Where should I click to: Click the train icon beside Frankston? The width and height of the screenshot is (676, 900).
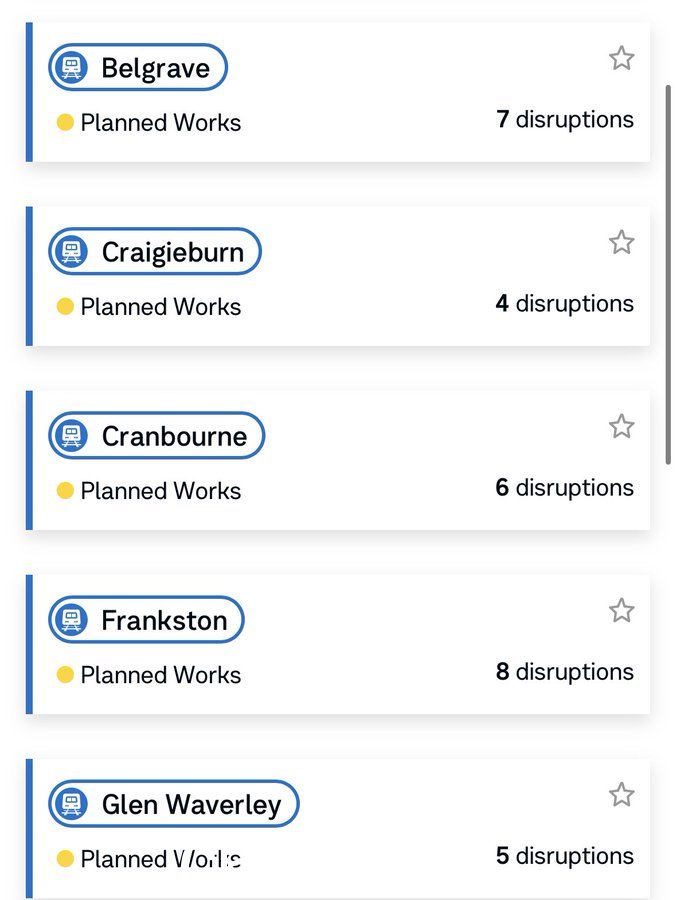tap(71, 620)
